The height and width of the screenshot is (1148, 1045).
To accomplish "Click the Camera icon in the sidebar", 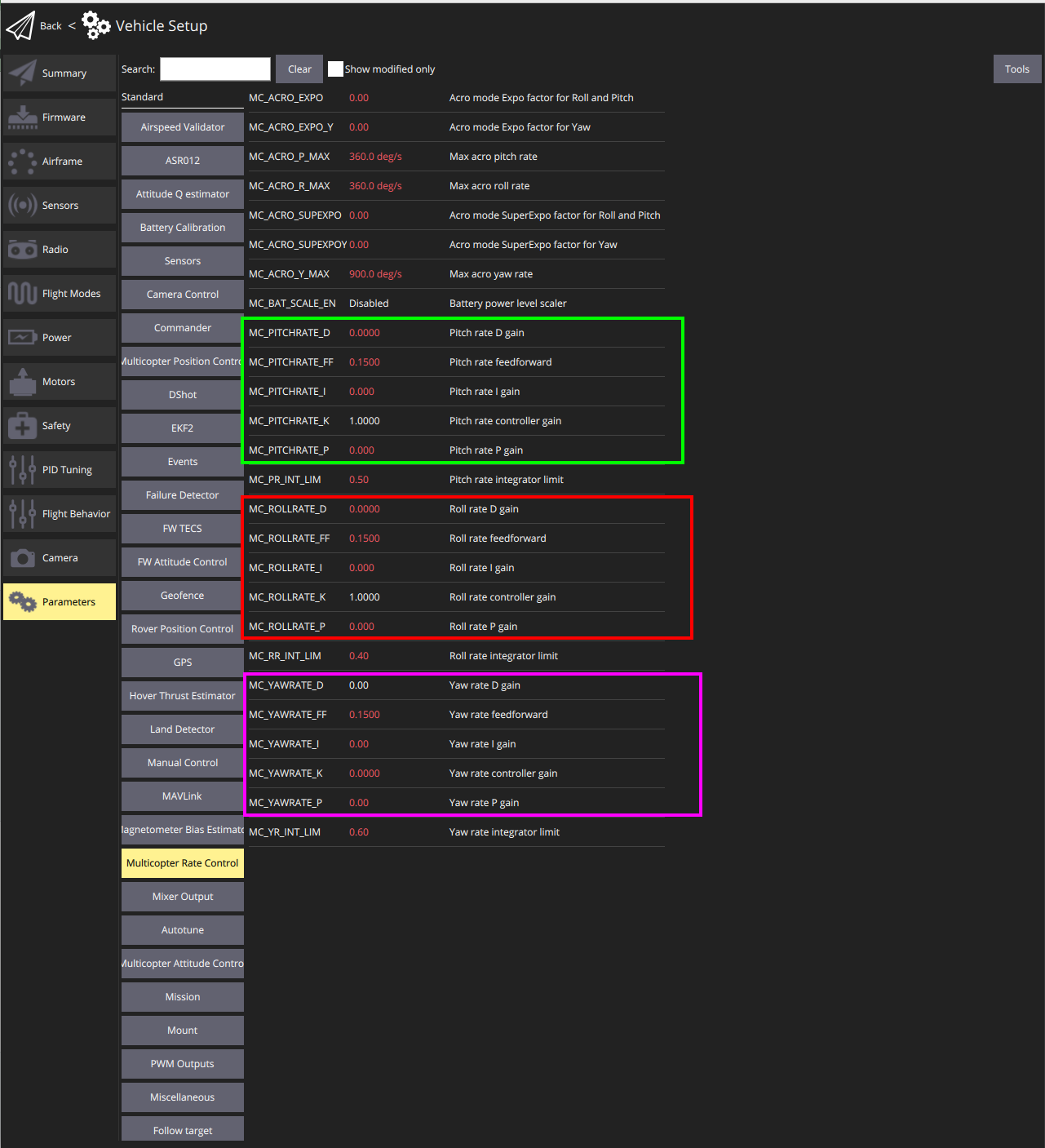I will tap(22, 558).
